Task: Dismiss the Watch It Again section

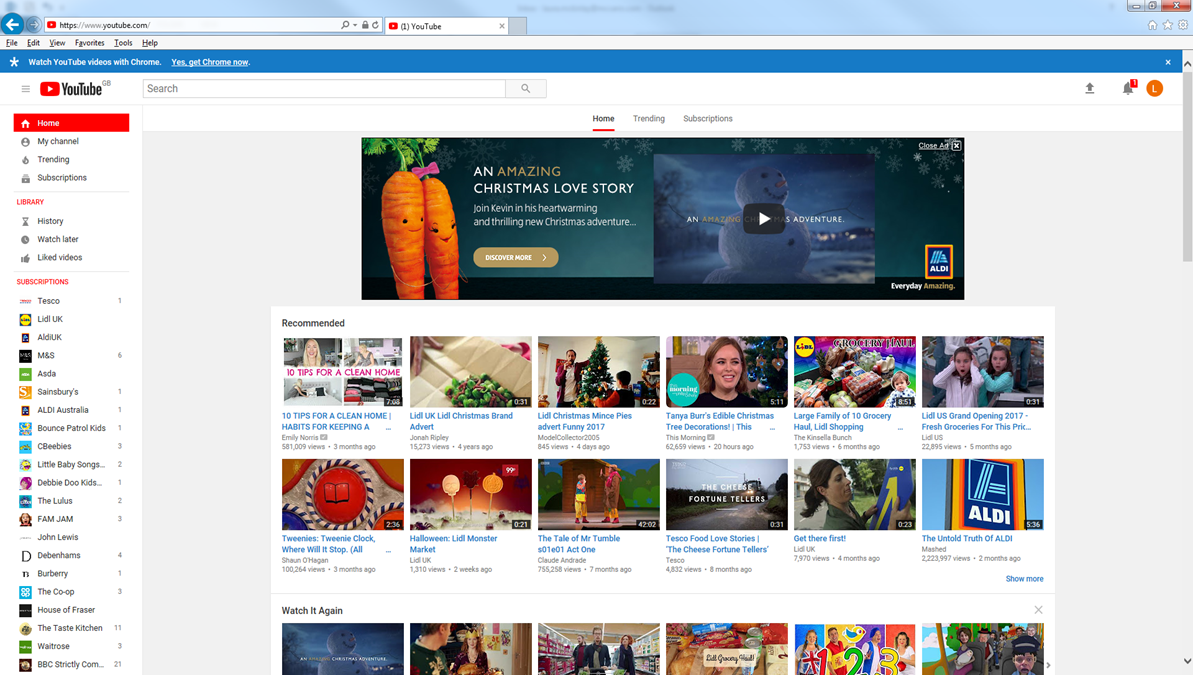Action: click(1039, 610)
